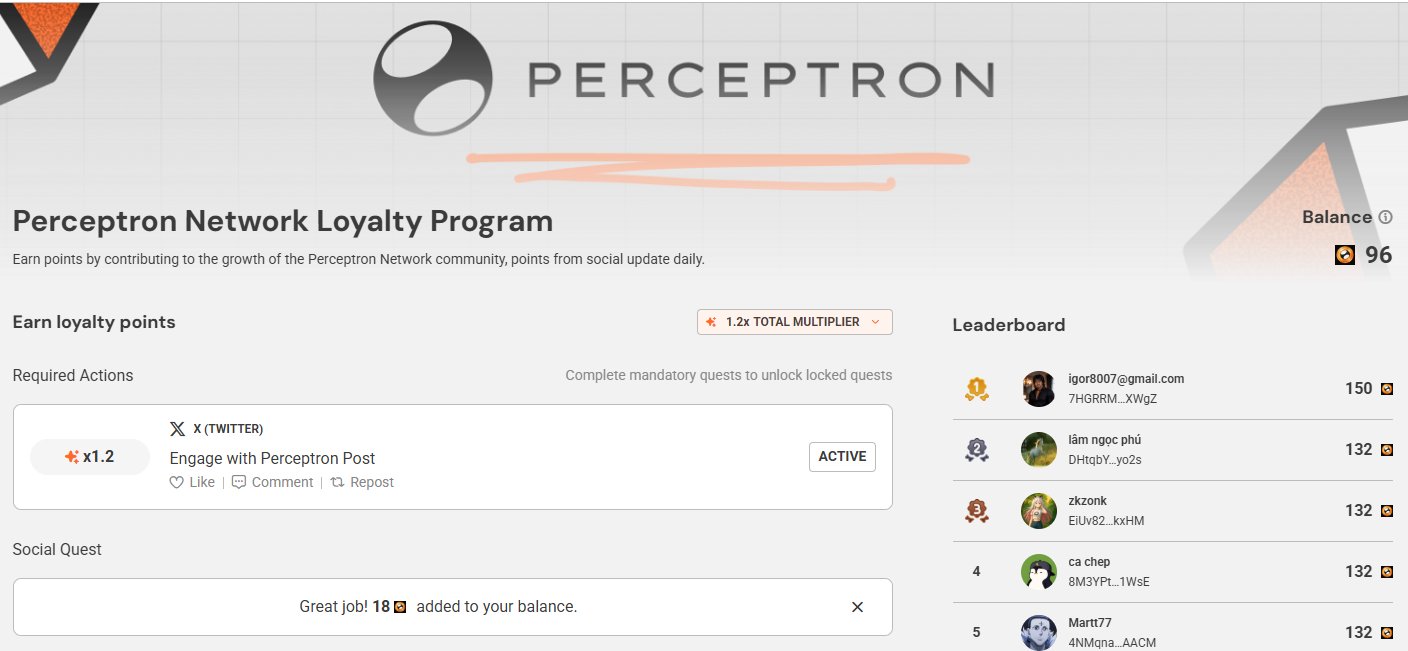Screen dimensions: 1408x651
Task: Click the x1.2 multiplier badge
Action: click(x=90, y=457)
